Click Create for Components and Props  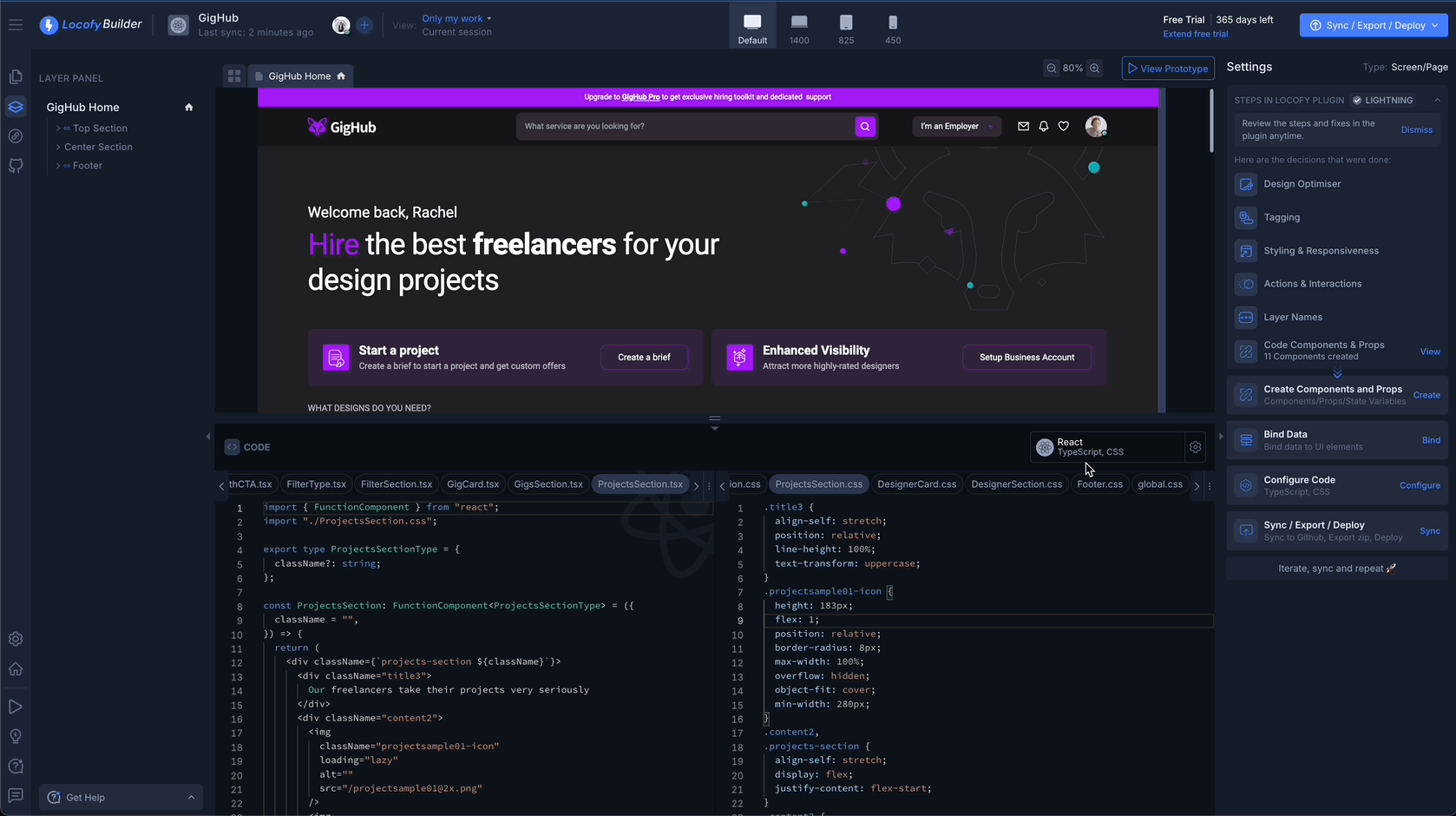[x=1426, y=395]
